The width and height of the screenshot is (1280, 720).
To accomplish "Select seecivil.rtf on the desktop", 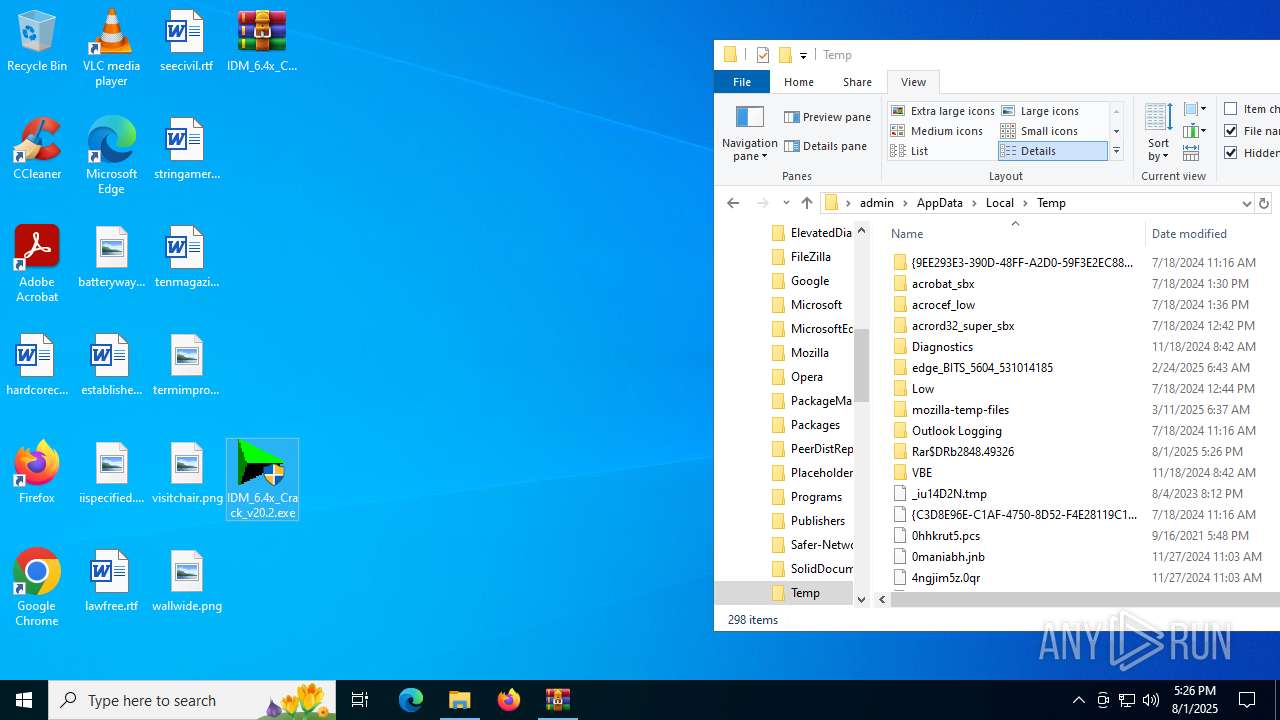I will pos(185,41).
